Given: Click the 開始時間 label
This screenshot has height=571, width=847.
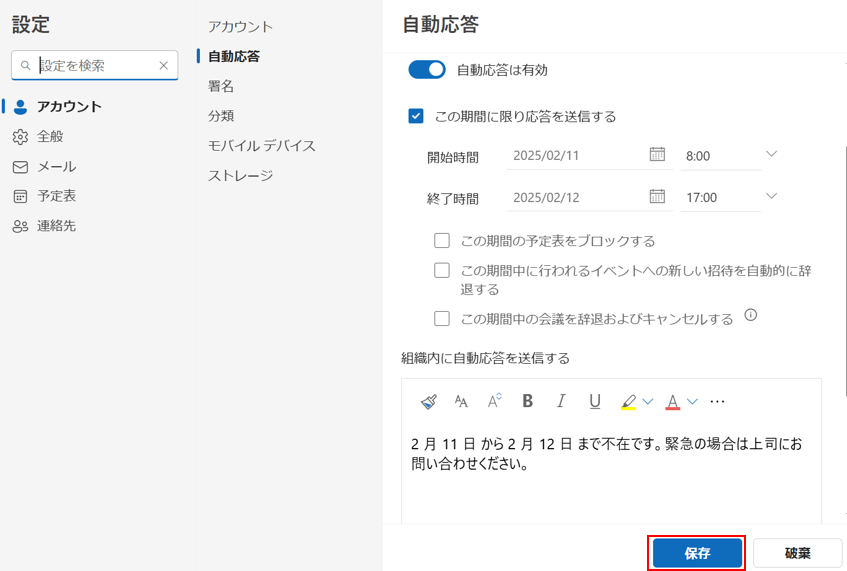Looking at the screenshot, I should [453, 157].
